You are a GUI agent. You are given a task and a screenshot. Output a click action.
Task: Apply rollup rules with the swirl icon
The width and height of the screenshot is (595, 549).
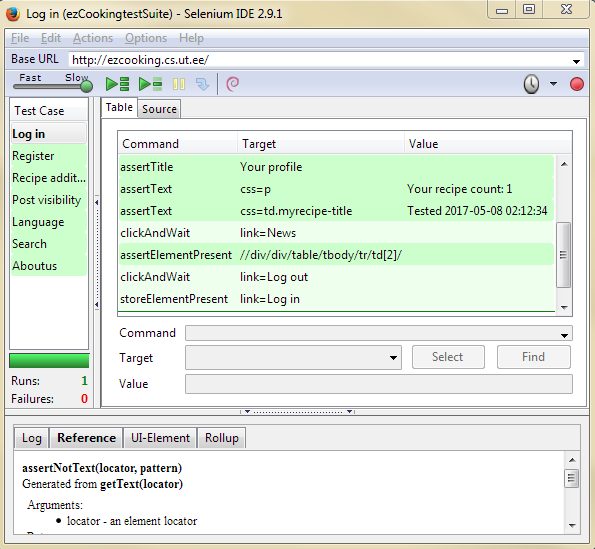[x=233, y=84]
